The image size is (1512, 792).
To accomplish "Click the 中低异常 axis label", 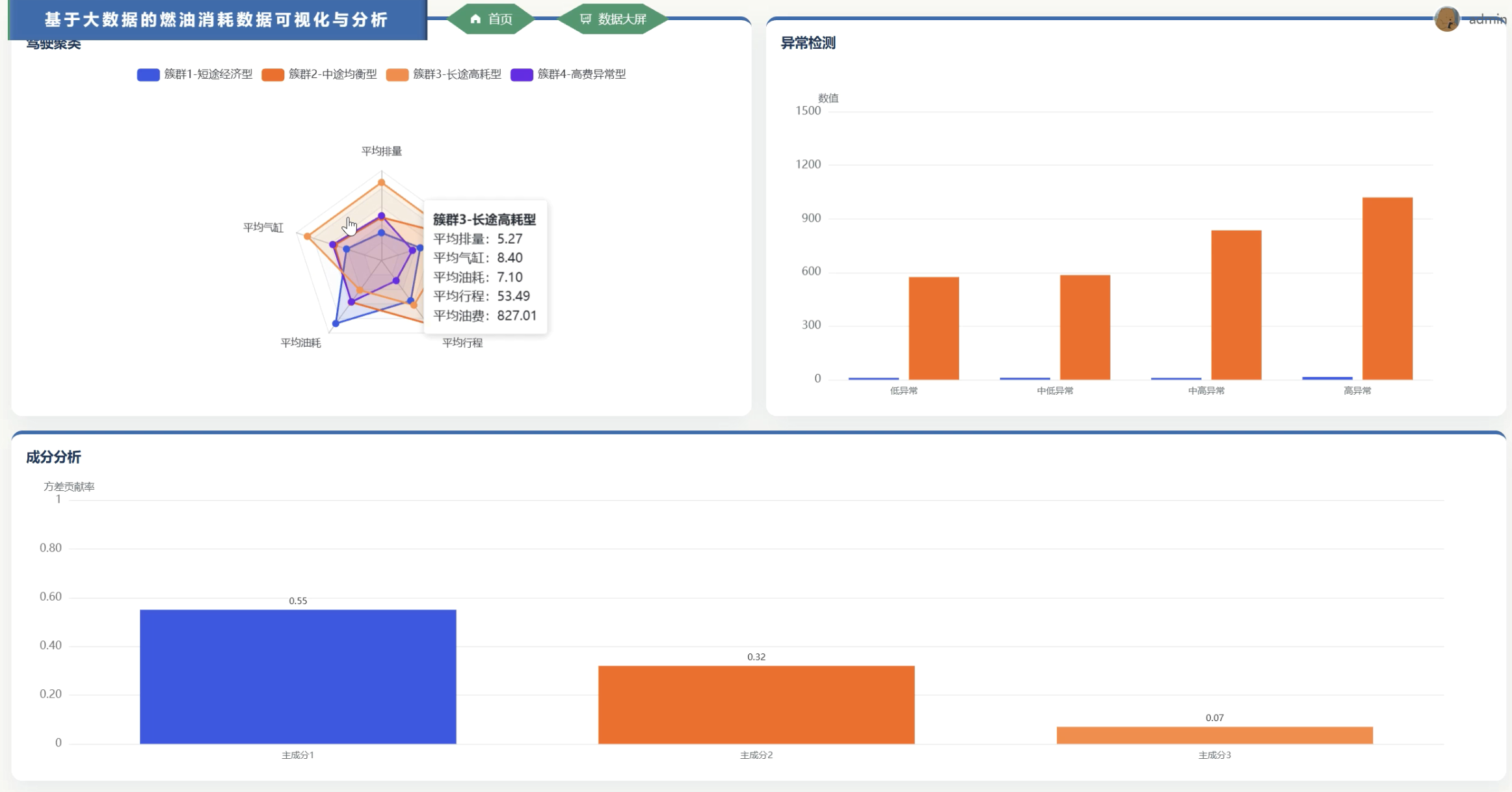I will [1055, 391].
